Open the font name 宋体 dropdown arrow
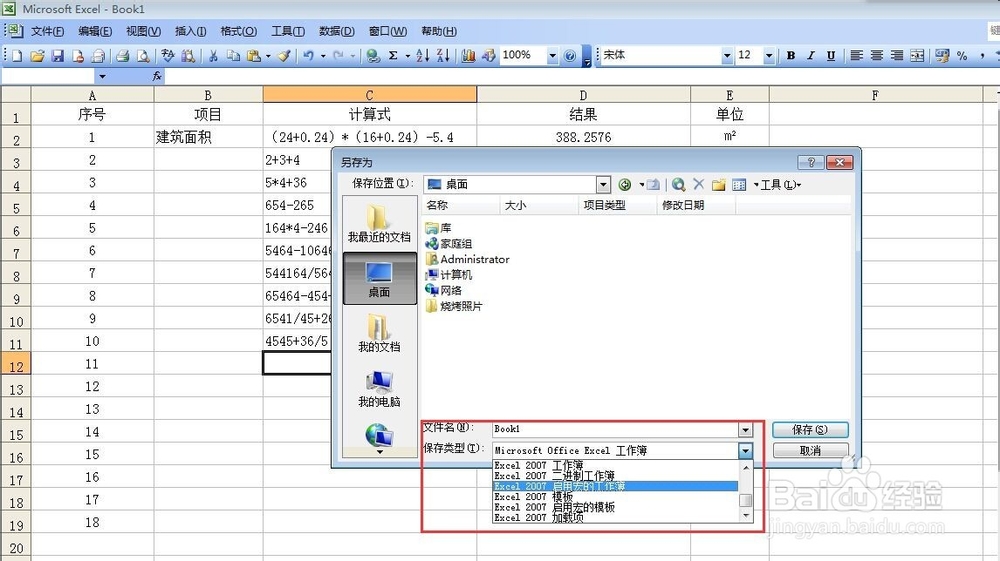The image size is (1000, 561). (x=726, y=56)
